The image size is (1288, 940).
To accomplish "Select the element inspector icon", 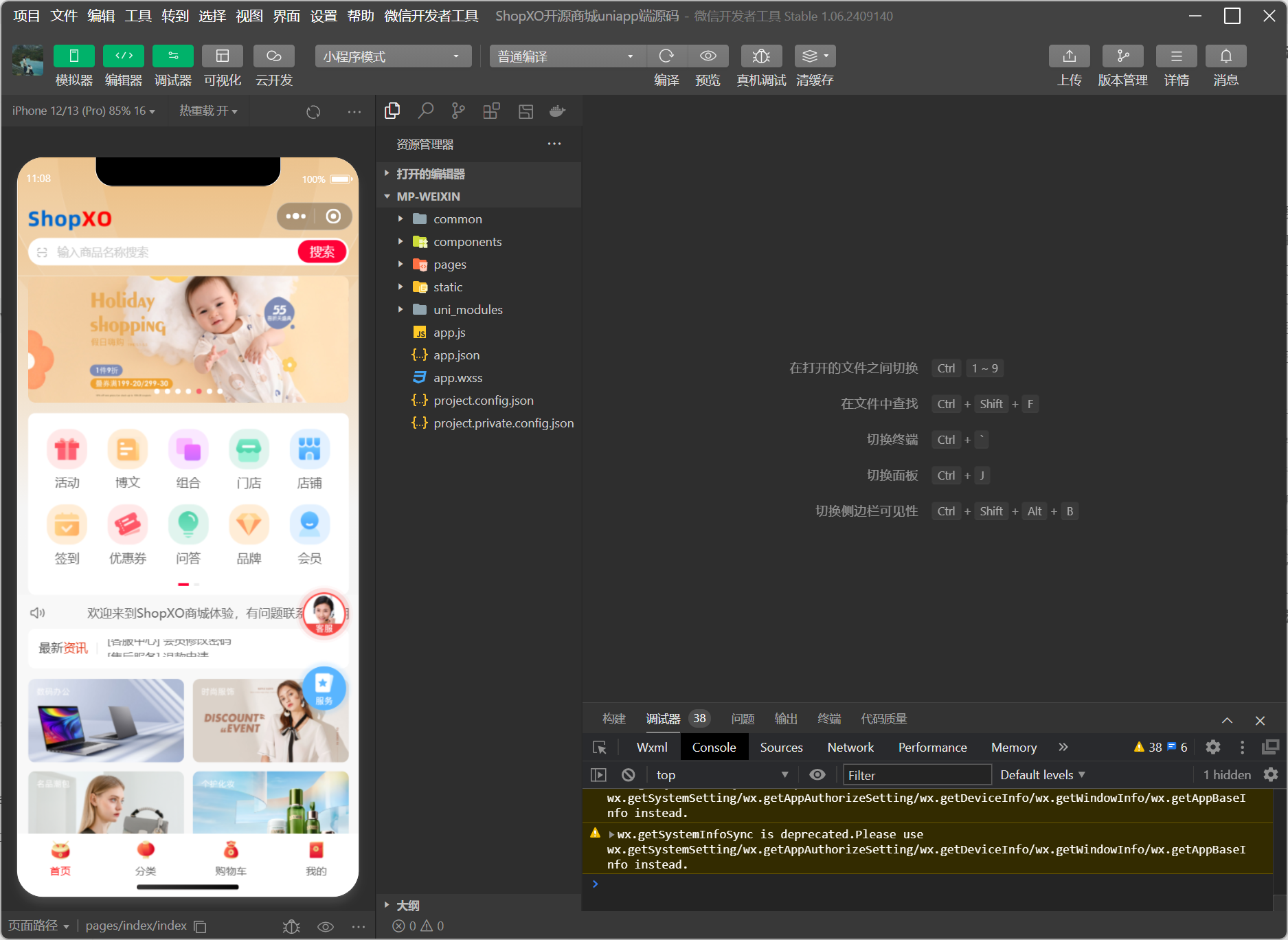I will pos(600,748).
